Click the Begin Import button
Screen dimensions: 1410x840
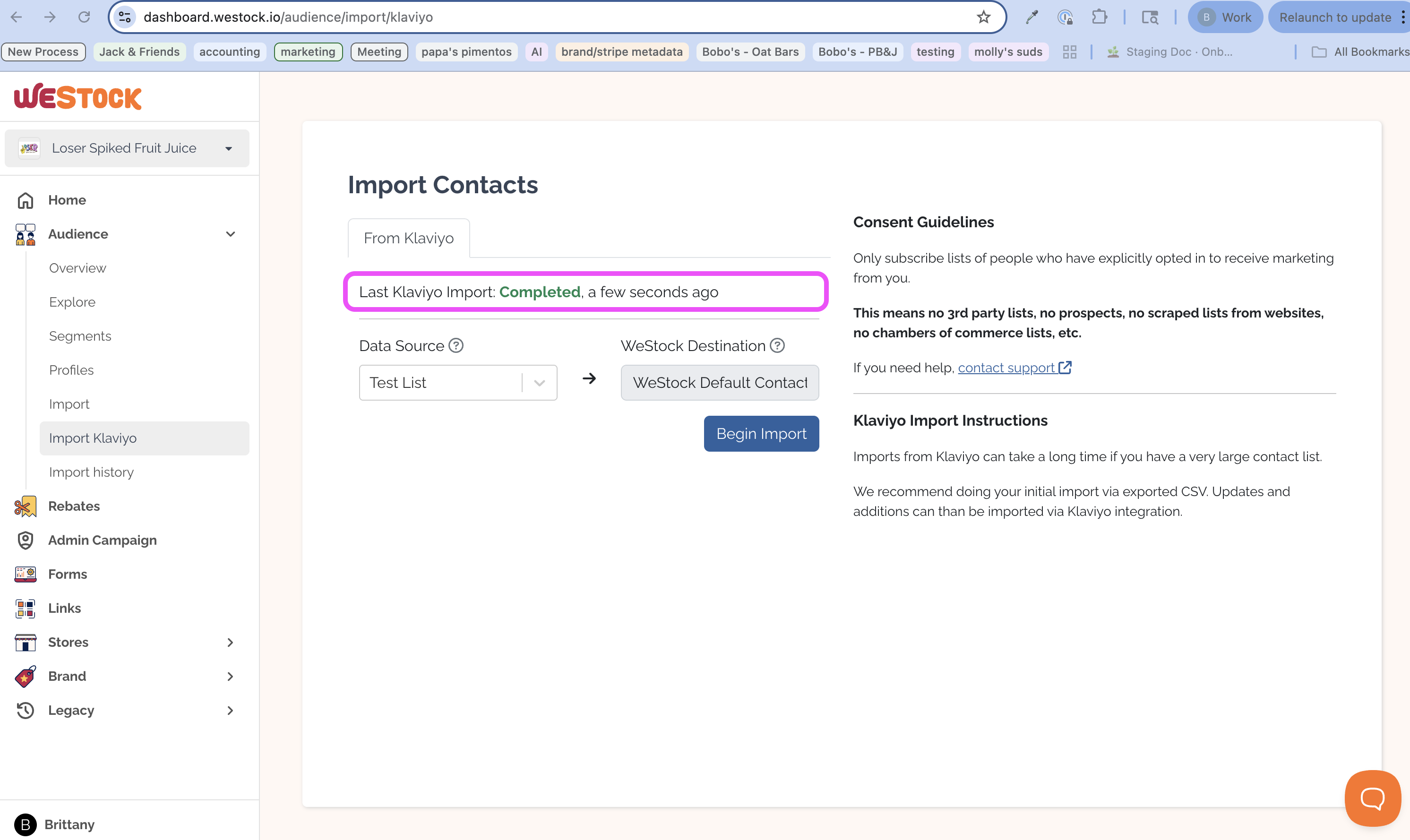click(761, 434)
